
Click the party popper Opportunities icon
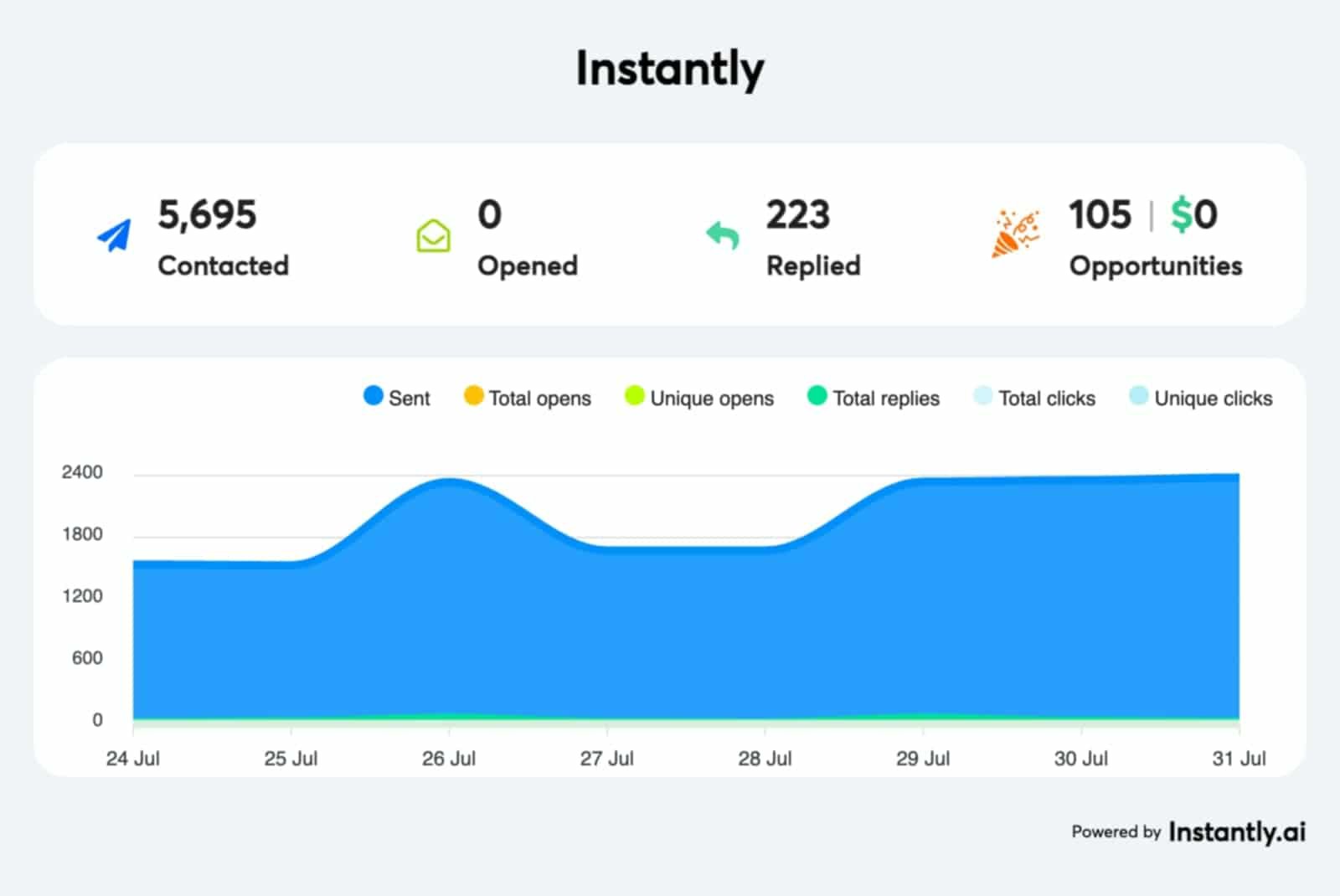point(1015,234)
